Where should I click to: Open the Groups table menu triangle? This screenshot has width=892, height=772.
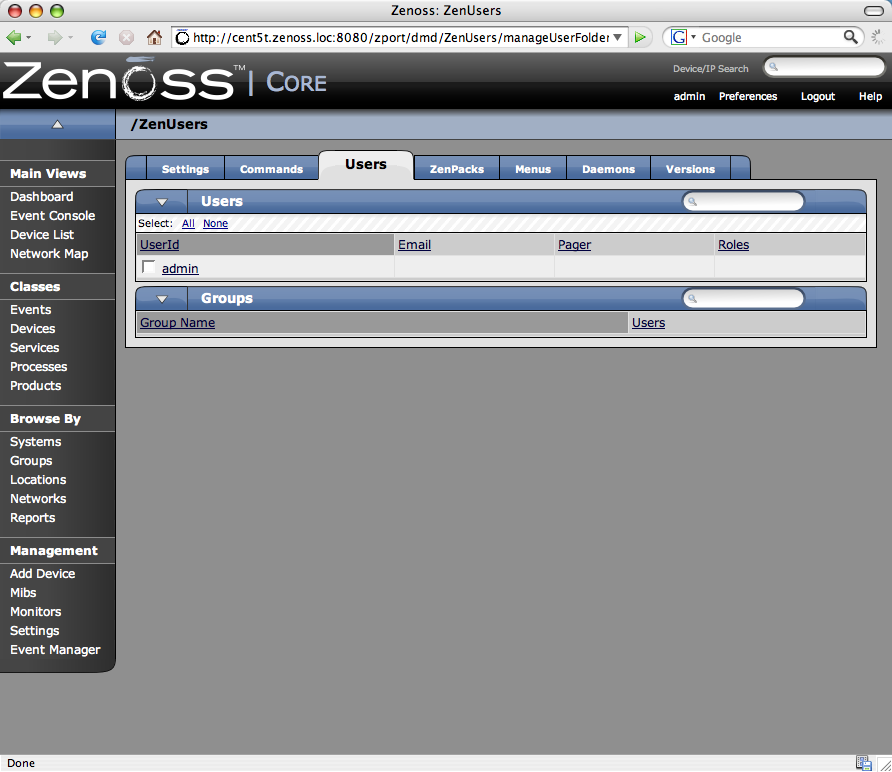click(162, 299)
